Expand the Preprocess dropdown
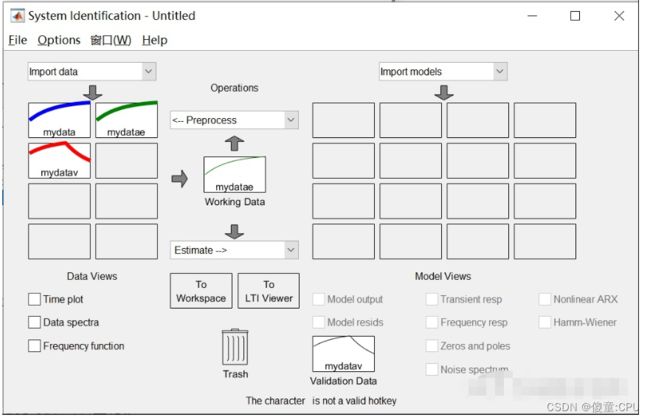 234,120
